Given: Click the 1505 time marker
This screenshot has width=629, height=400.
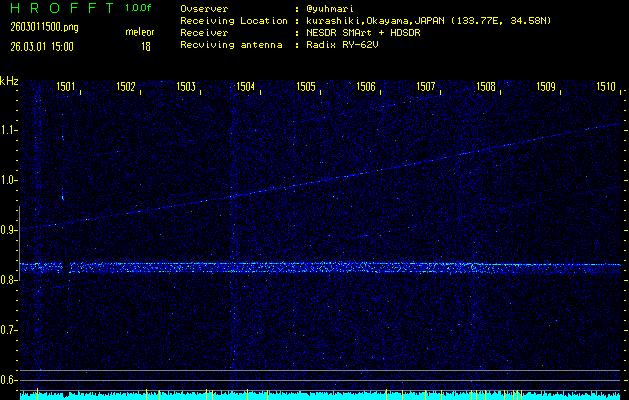Looking at the screenshot, I should click(x=306, y=87).
